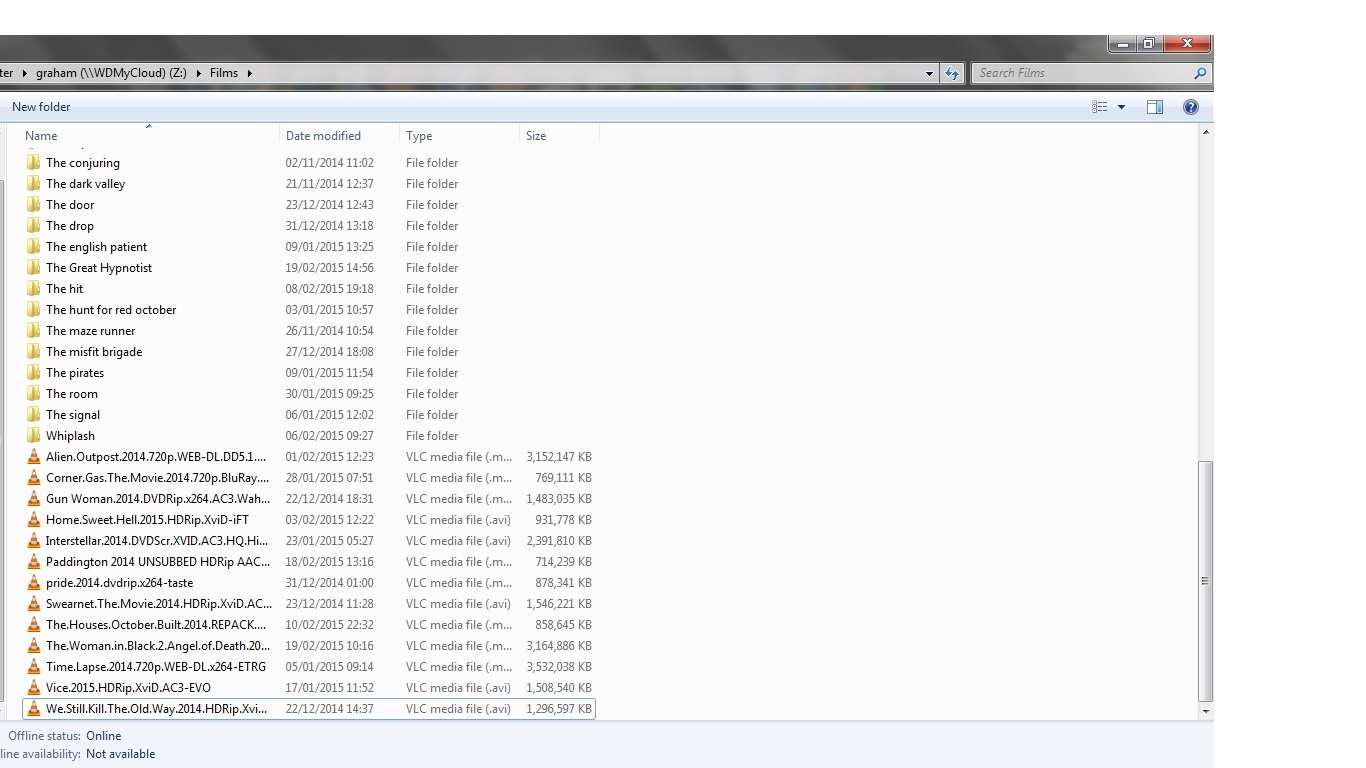Expand the arrow before graham in address bar
Viewport: 1366px width, 768px height.
(25, 73)
